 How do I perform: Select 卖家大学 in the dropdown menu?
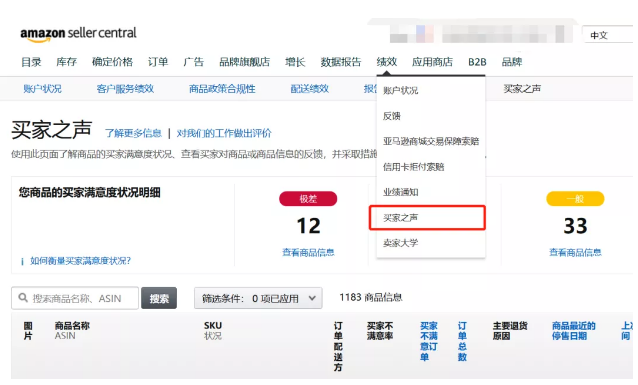[x=431, y=243]
